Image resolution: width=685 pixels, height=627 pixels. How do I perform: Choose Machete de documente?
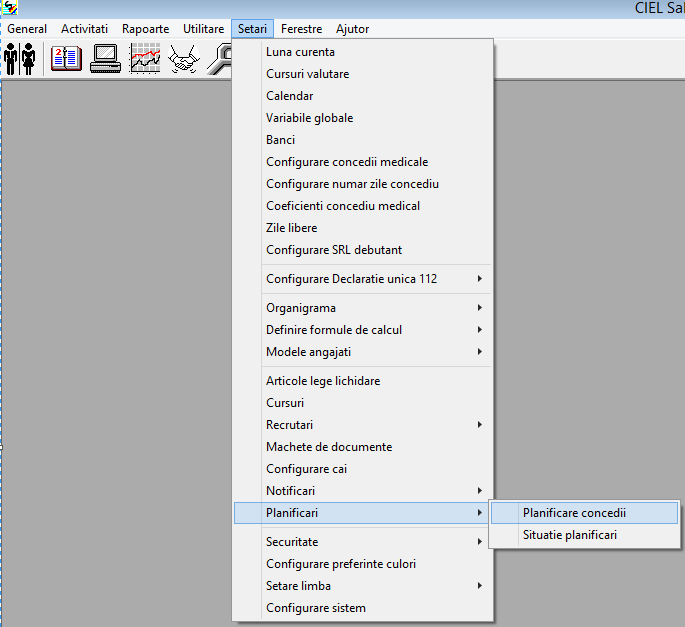[x=363, y=447]
